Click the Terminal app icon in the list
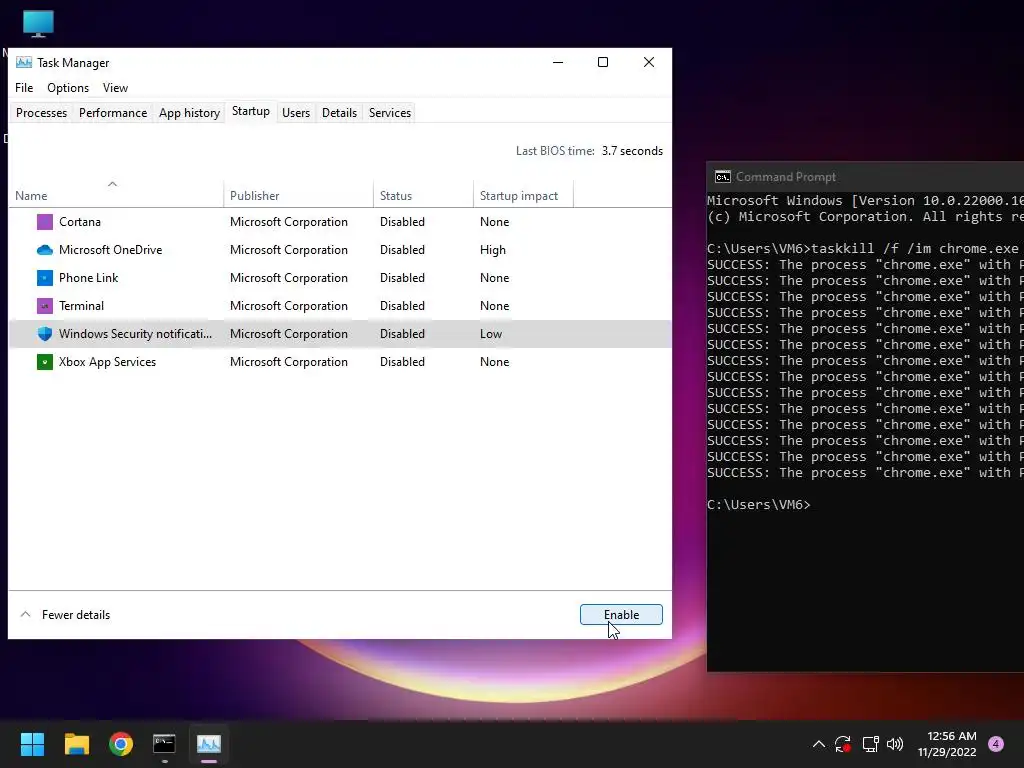 [x=44, y=306]
